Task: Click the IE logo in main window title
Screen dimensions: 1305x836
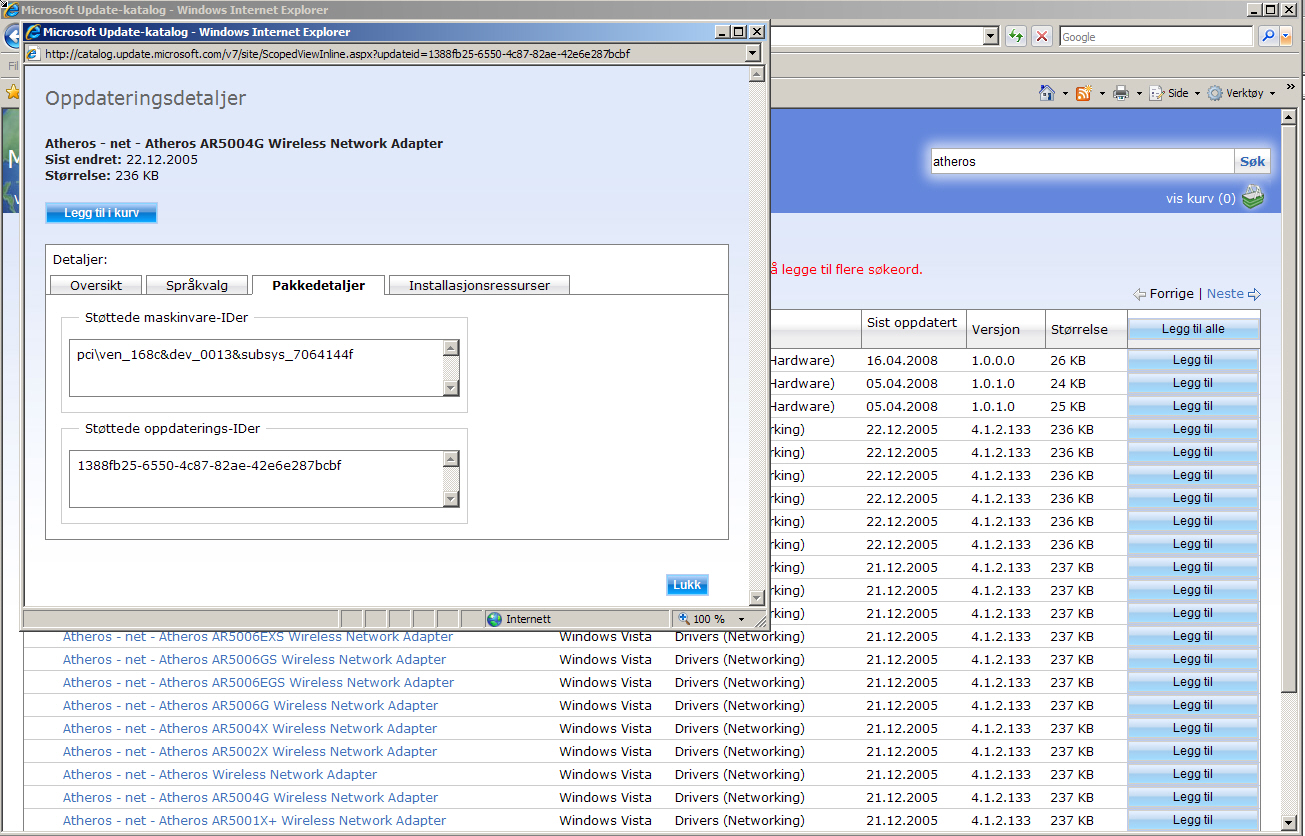Action: point(11,10)
